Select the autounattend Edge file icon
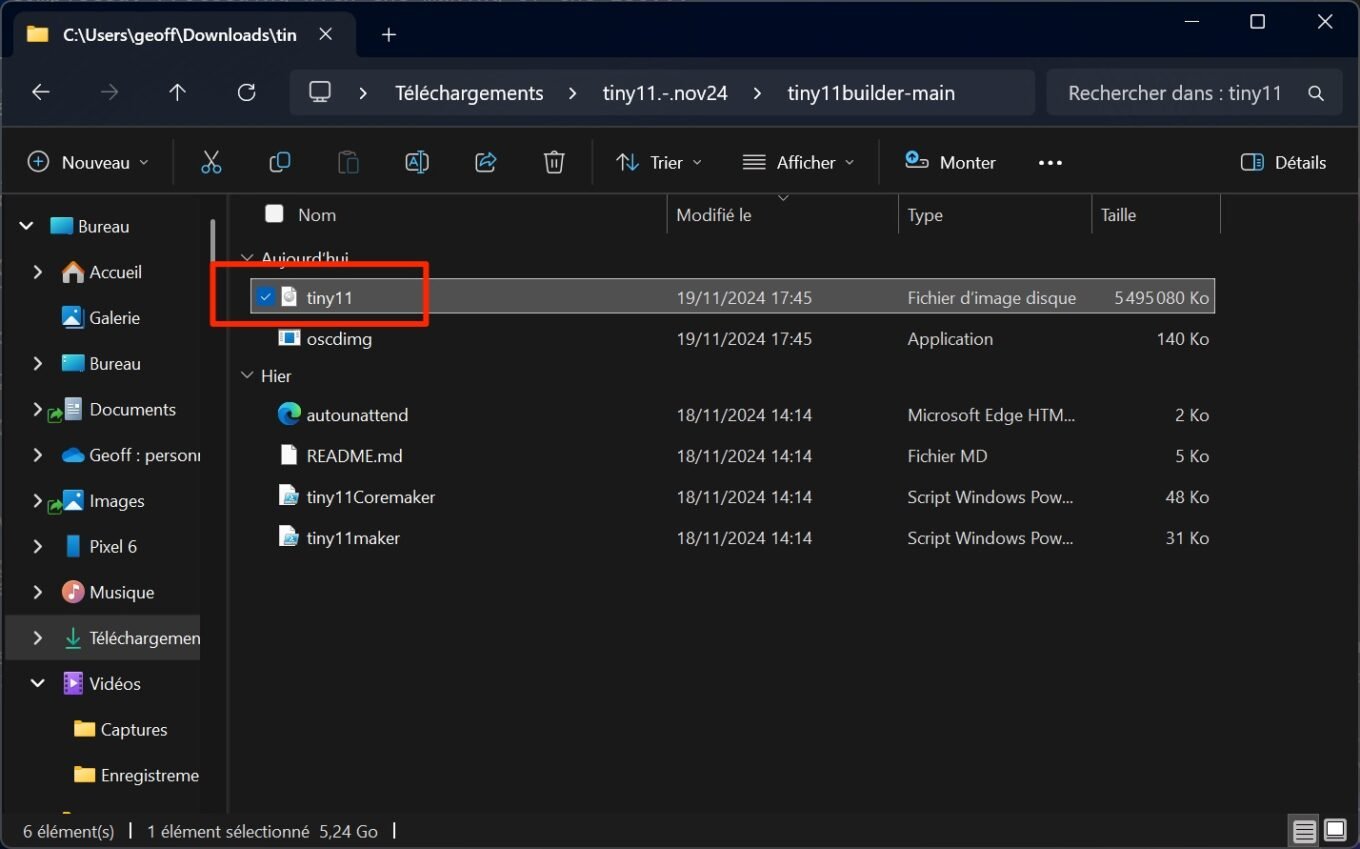The image size is (1360, 849). pos(289,414)
